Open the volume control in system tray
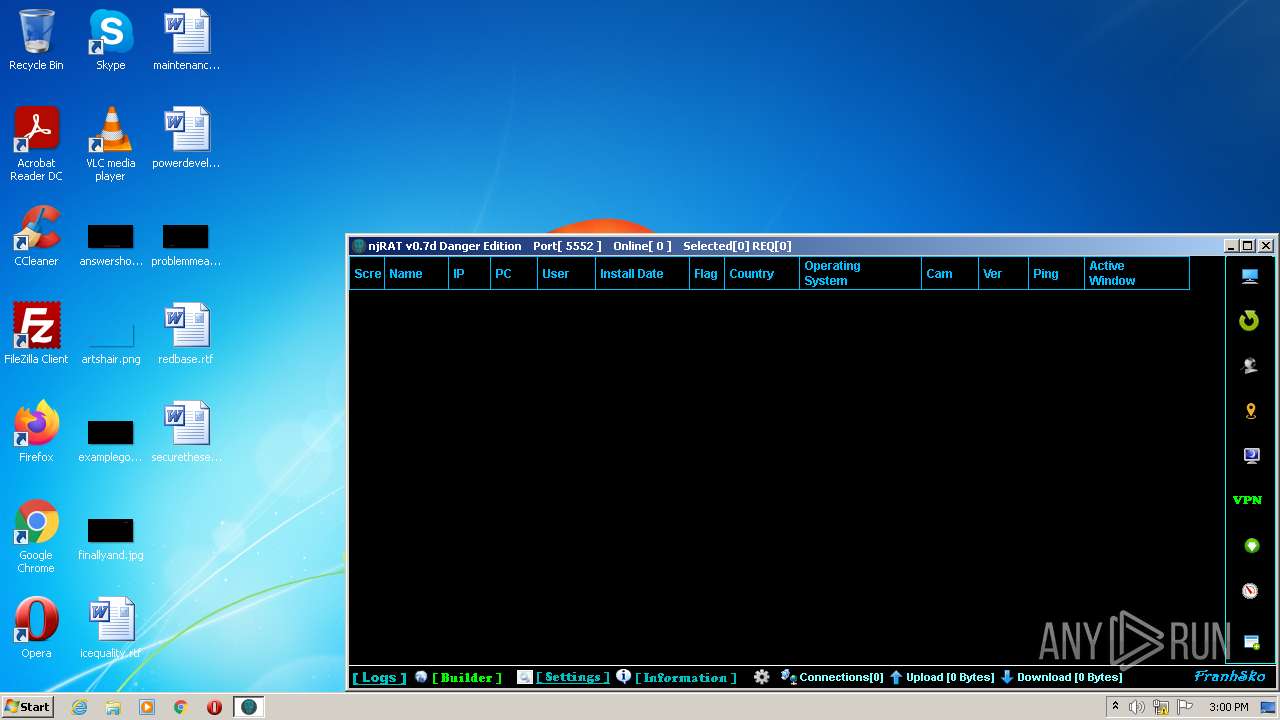The width and height of the screenshot is (1280, 720). tap(1137, 707)
